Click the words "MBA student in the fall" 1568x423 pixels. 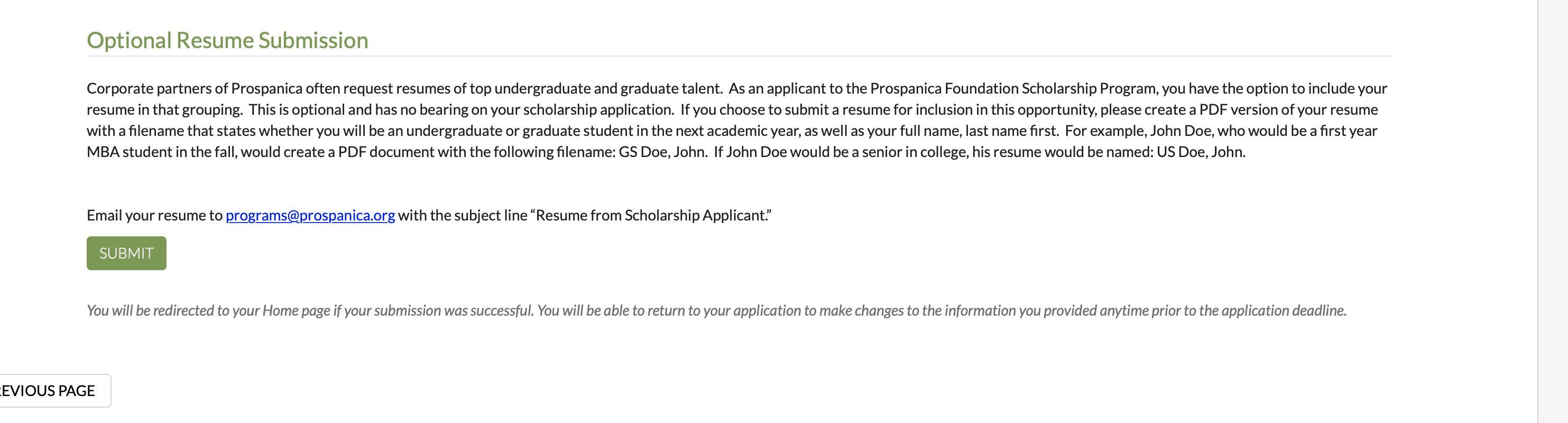click(161, 152)
